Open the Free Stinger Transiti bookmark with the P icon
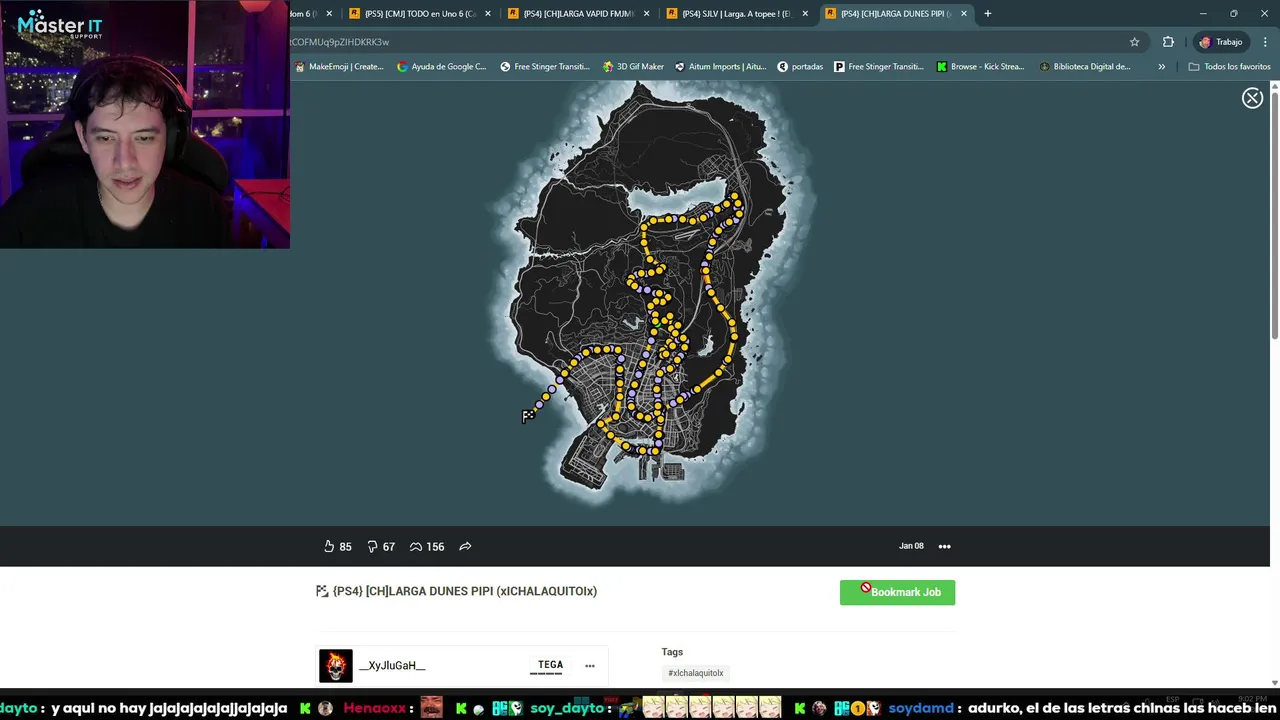 879,67
